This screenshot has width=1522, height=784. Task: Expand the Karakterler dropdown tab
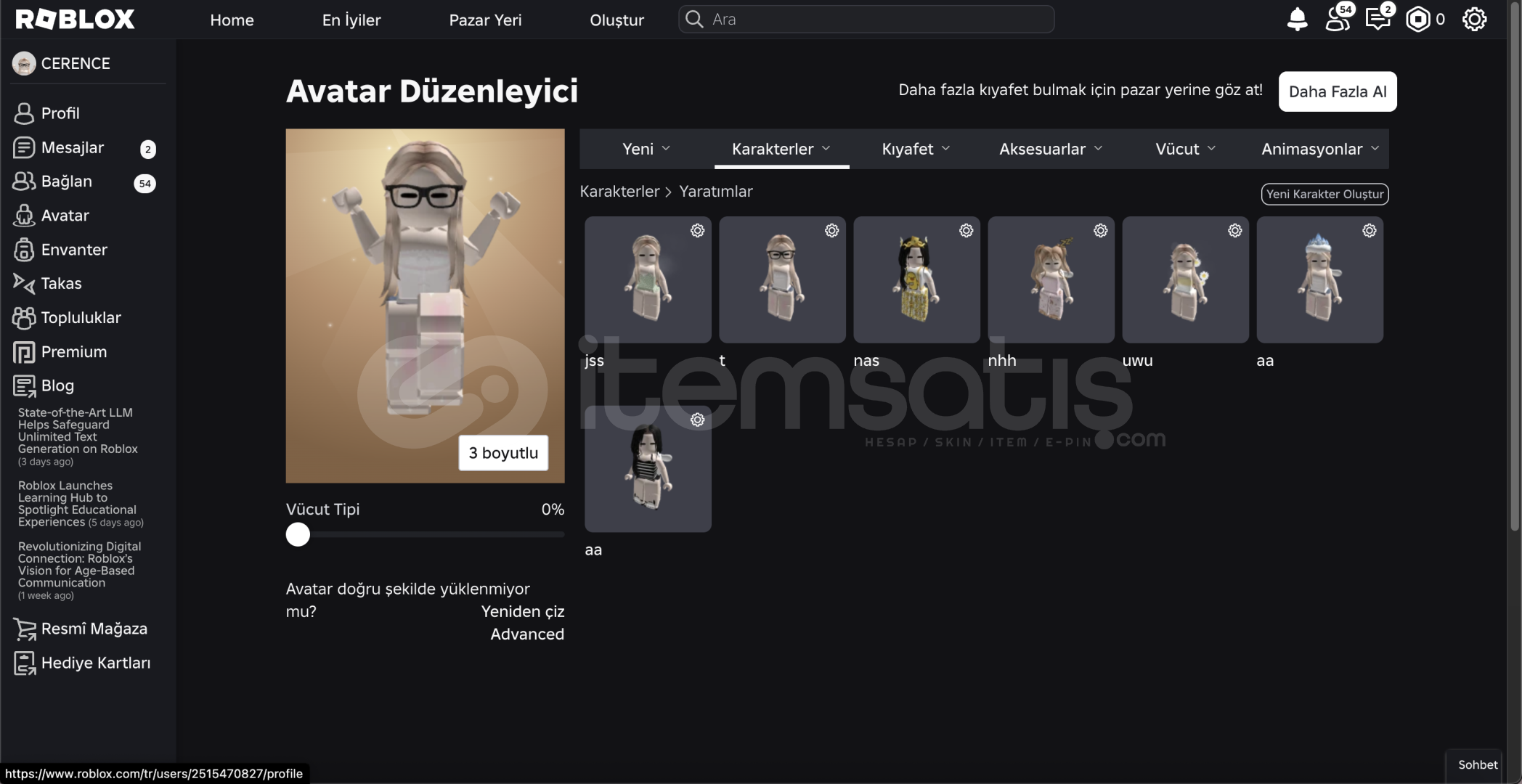[781, 149]
